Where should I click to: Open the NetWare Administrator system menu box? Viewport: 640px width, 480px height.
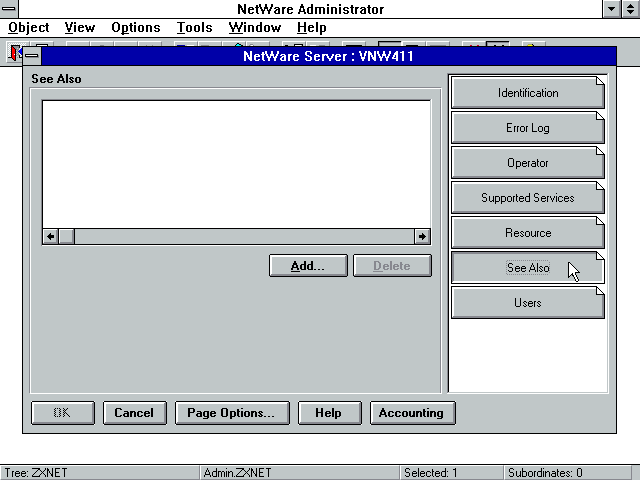tap(9, 9)
